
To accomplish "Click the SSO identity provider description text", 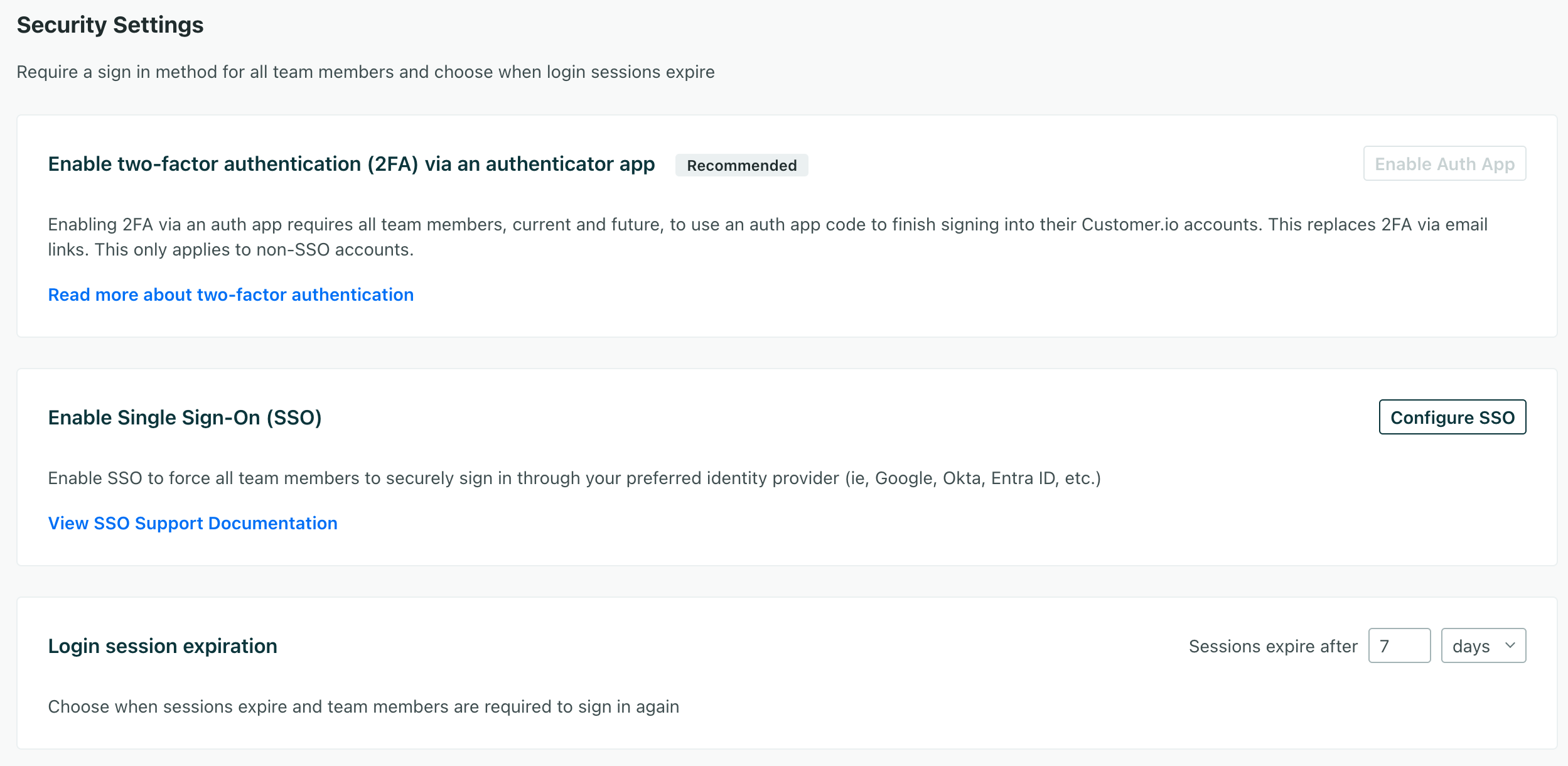I will [x=574, y=478].
